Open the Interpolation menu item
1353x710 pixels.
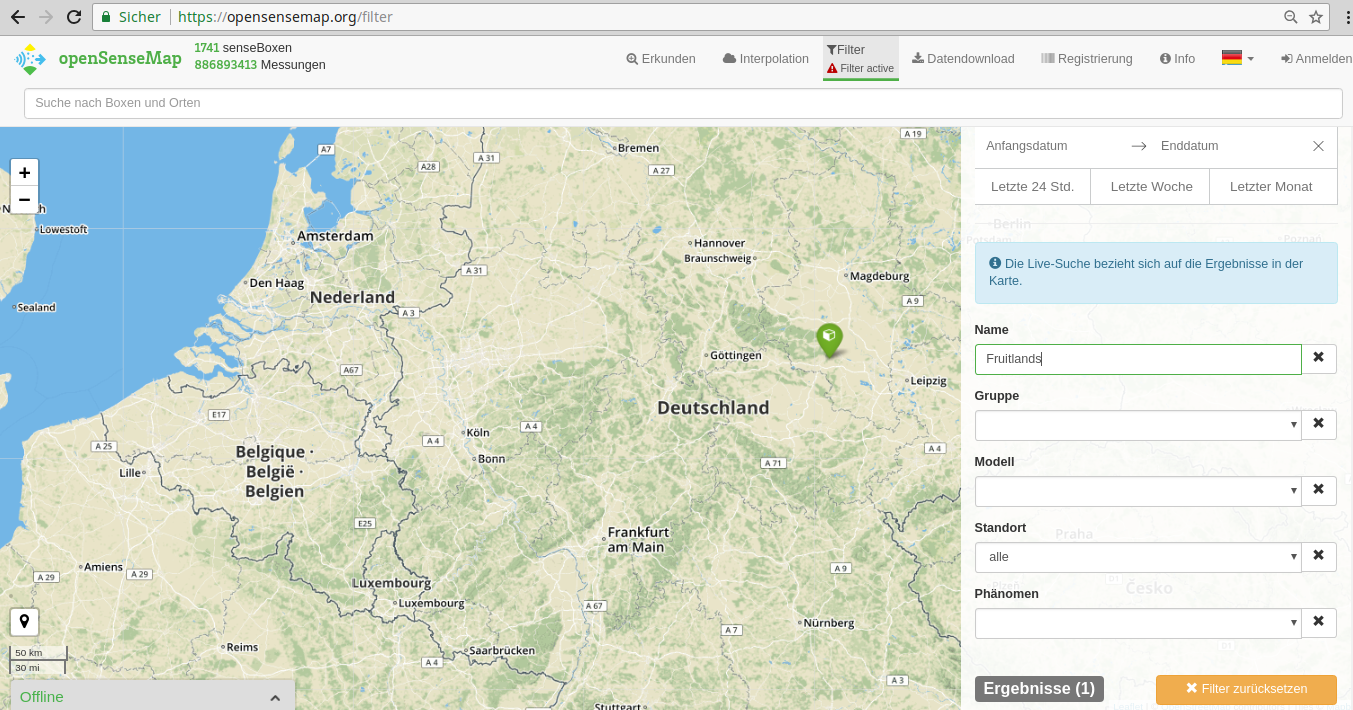click(x=766, y=59)
